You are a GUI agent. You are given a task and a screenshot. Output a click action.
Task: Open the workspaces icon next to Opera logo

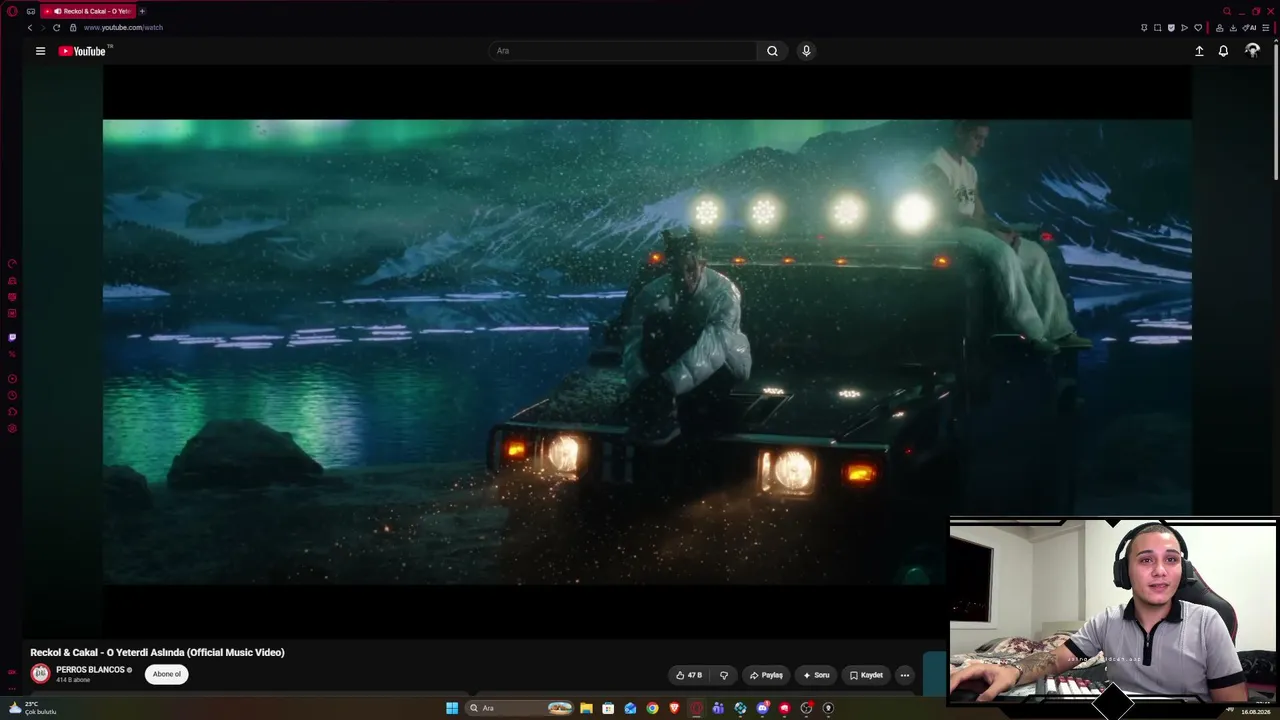31,11
